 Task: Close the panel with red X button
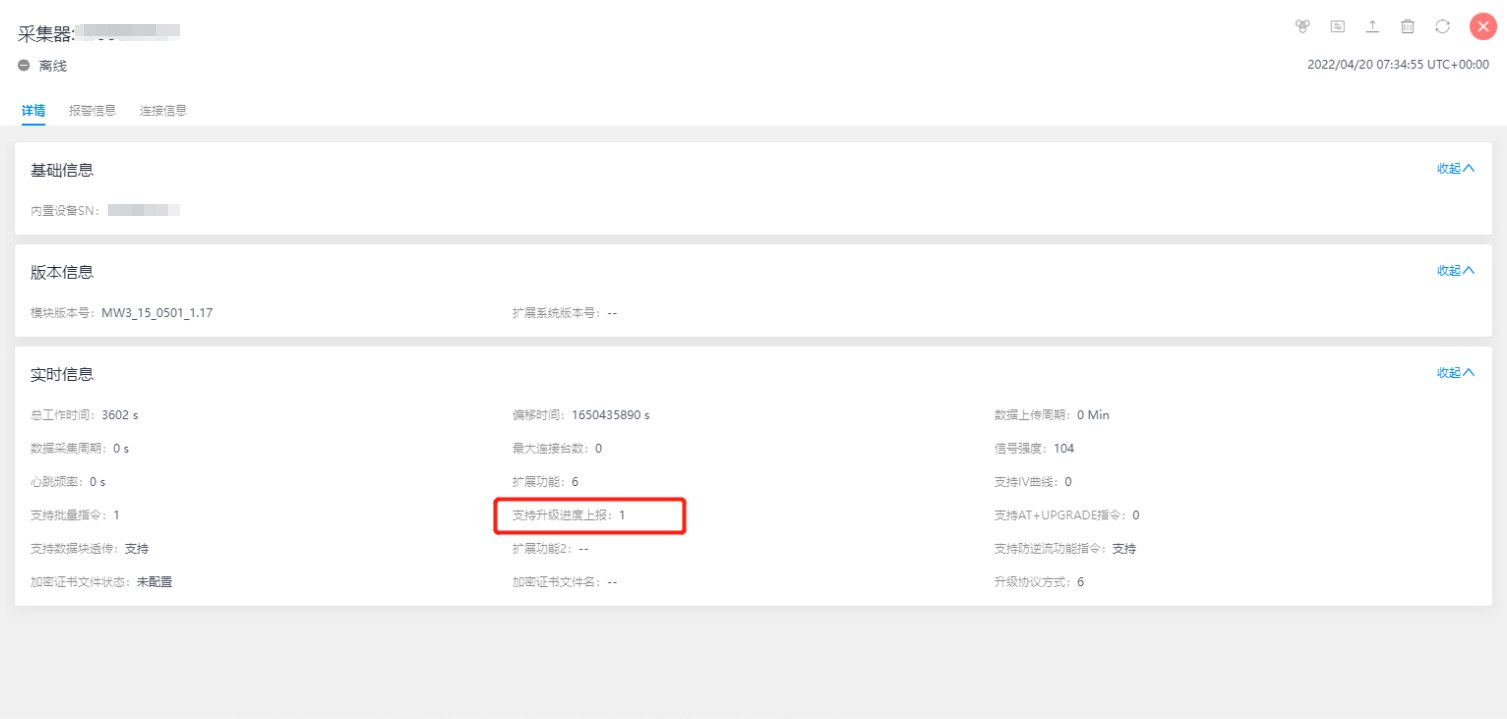[1482, 27]
